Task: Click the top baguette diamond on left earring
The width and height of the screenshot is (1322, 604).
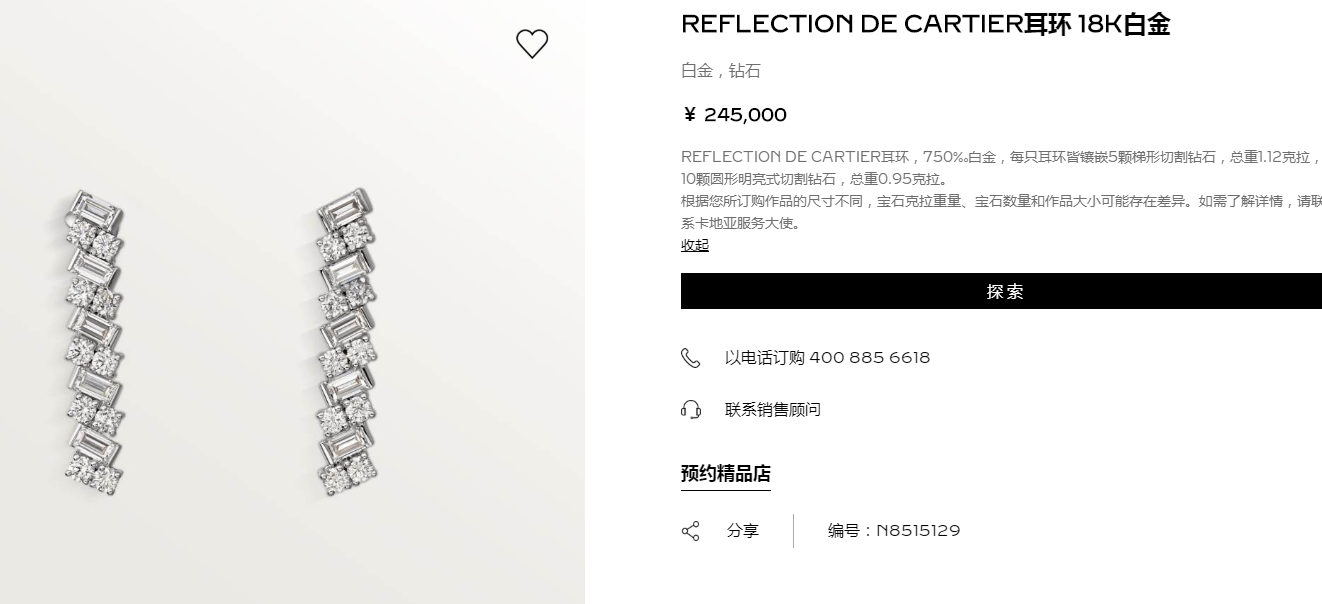Action: tap(95, 211)
